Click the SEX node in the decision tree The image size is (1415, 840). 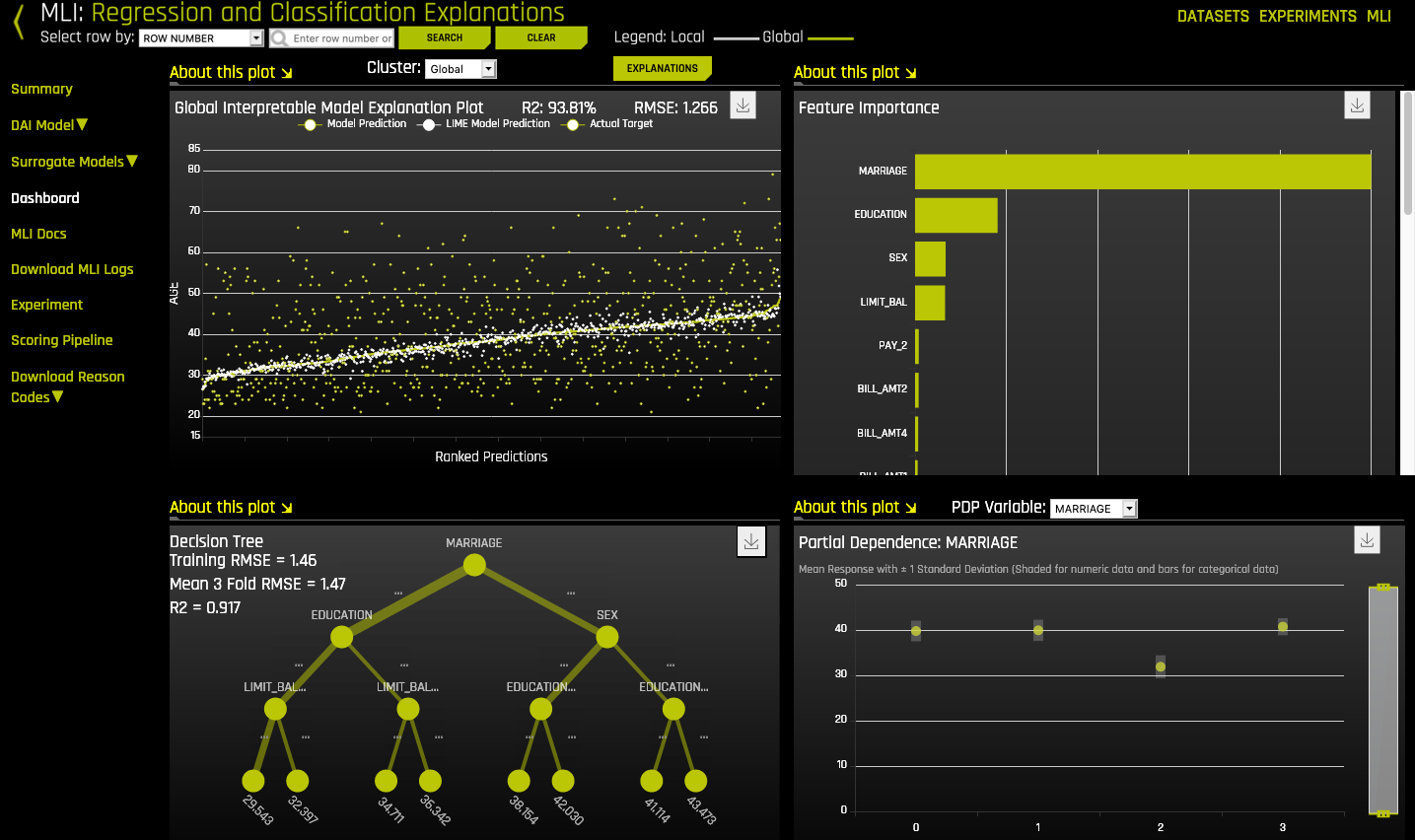[x=607, y=637]
